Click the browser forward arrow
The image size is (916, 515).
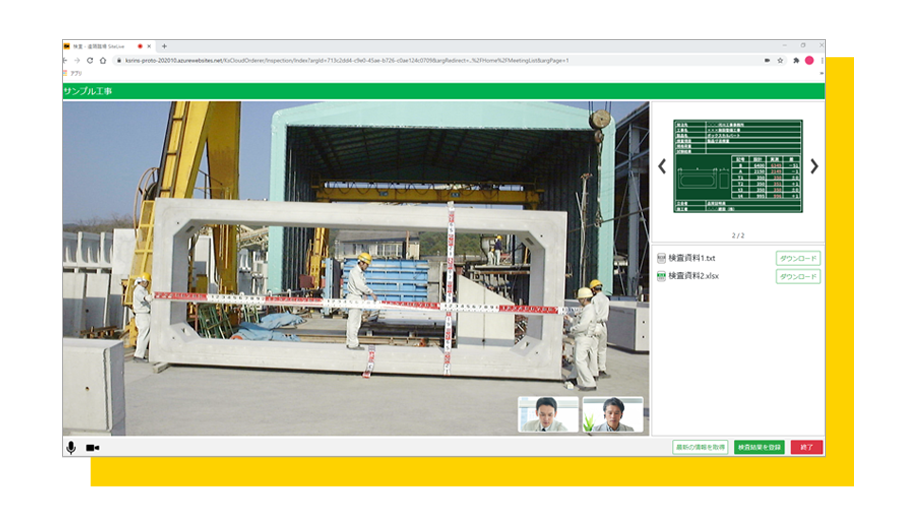tap(77, 60)
